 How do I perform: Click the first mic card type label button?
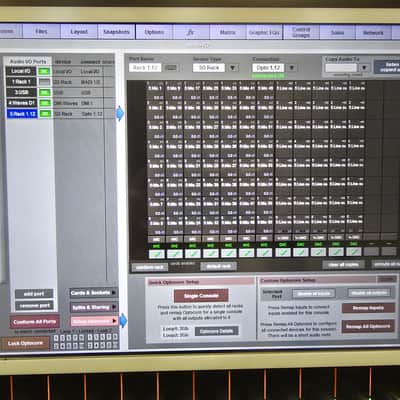click(156, 239)
